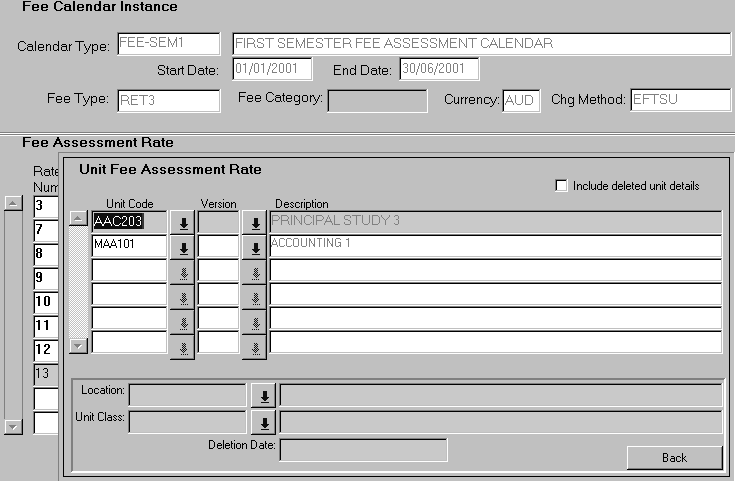
Task: Click the ACCOUNTING 1 description field
Action: (495, 246)
